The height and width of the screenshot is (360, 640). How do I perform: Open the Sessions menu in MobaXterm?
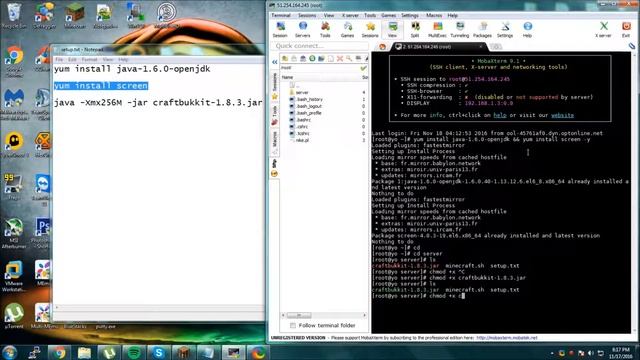click(307, 16)
